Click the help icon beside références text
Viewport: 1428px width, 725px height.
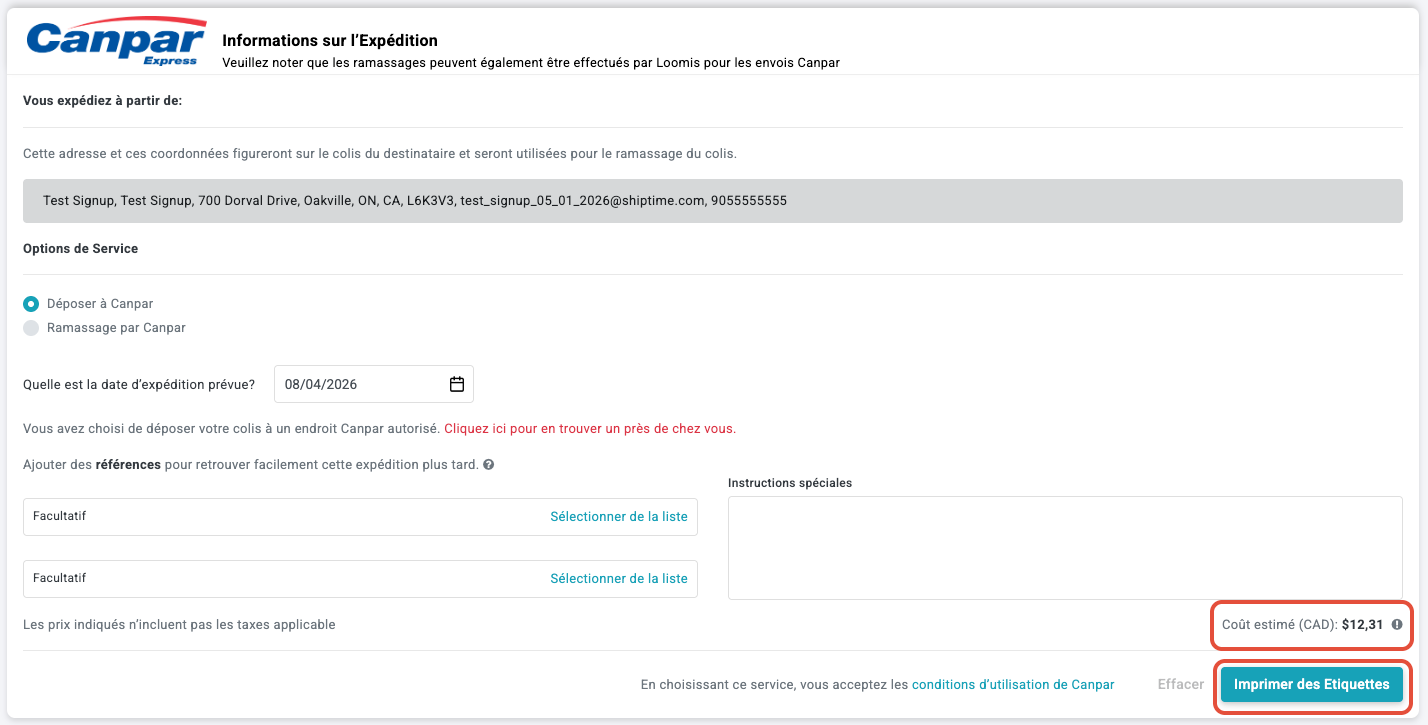pyautogui.click(x=488, y=465)
